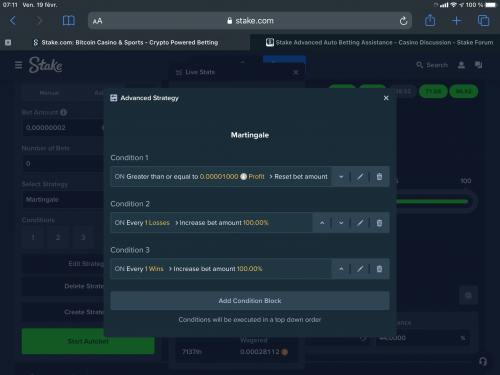This screenshot has width=500, height=375.
Task: Delete Condition 2 with trash icon
Action: click(x=379, y=223)
